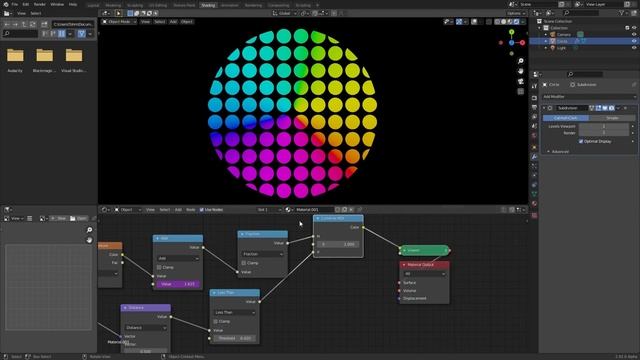Click the image editor pan hand icon
Image resolution: width=640 pixels, height=360 pixels.
pyautogui.click(x=89, y=240)
